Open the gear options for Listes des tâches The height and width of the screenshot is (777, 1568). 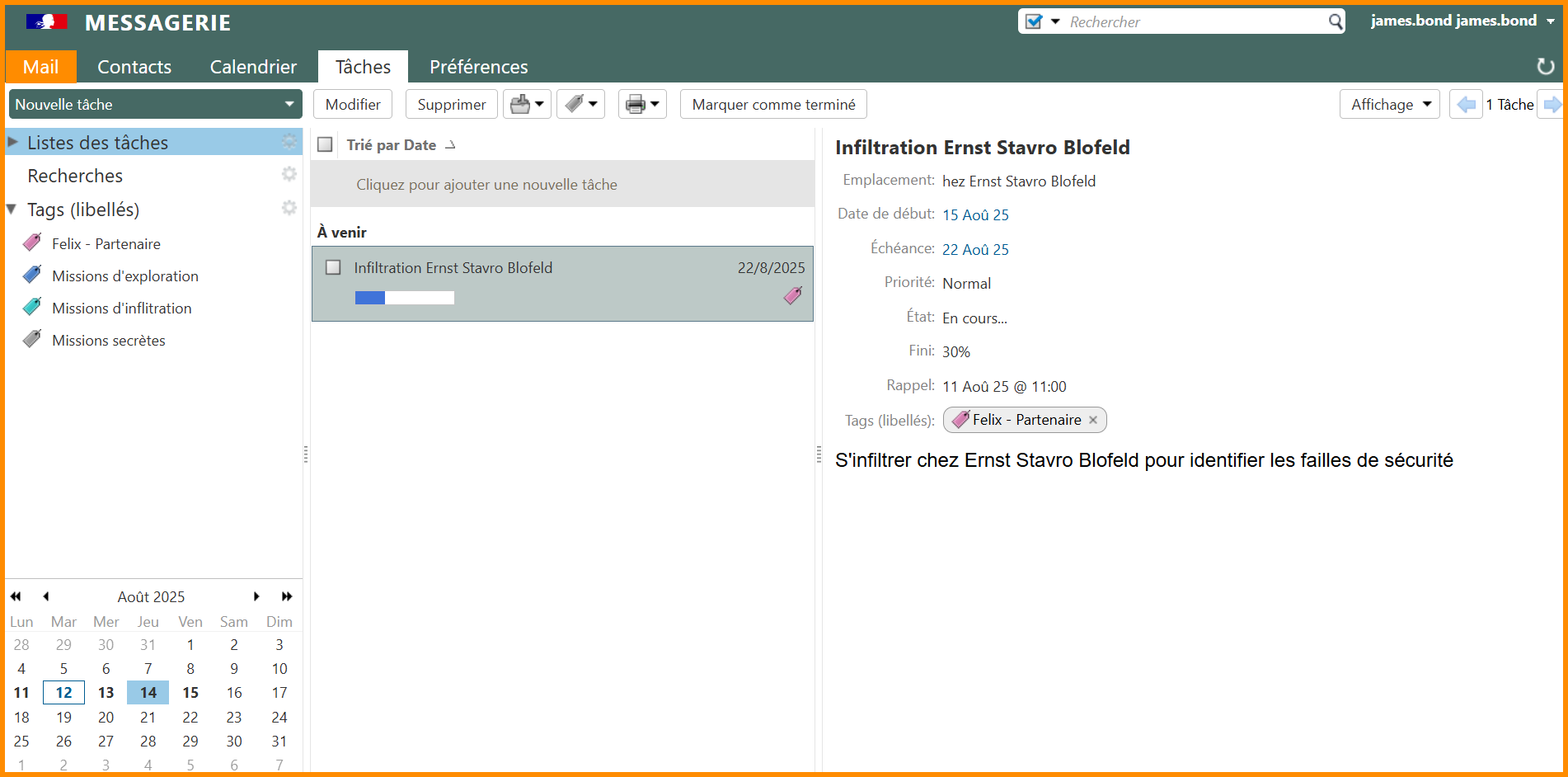click(x=289, y=142)
